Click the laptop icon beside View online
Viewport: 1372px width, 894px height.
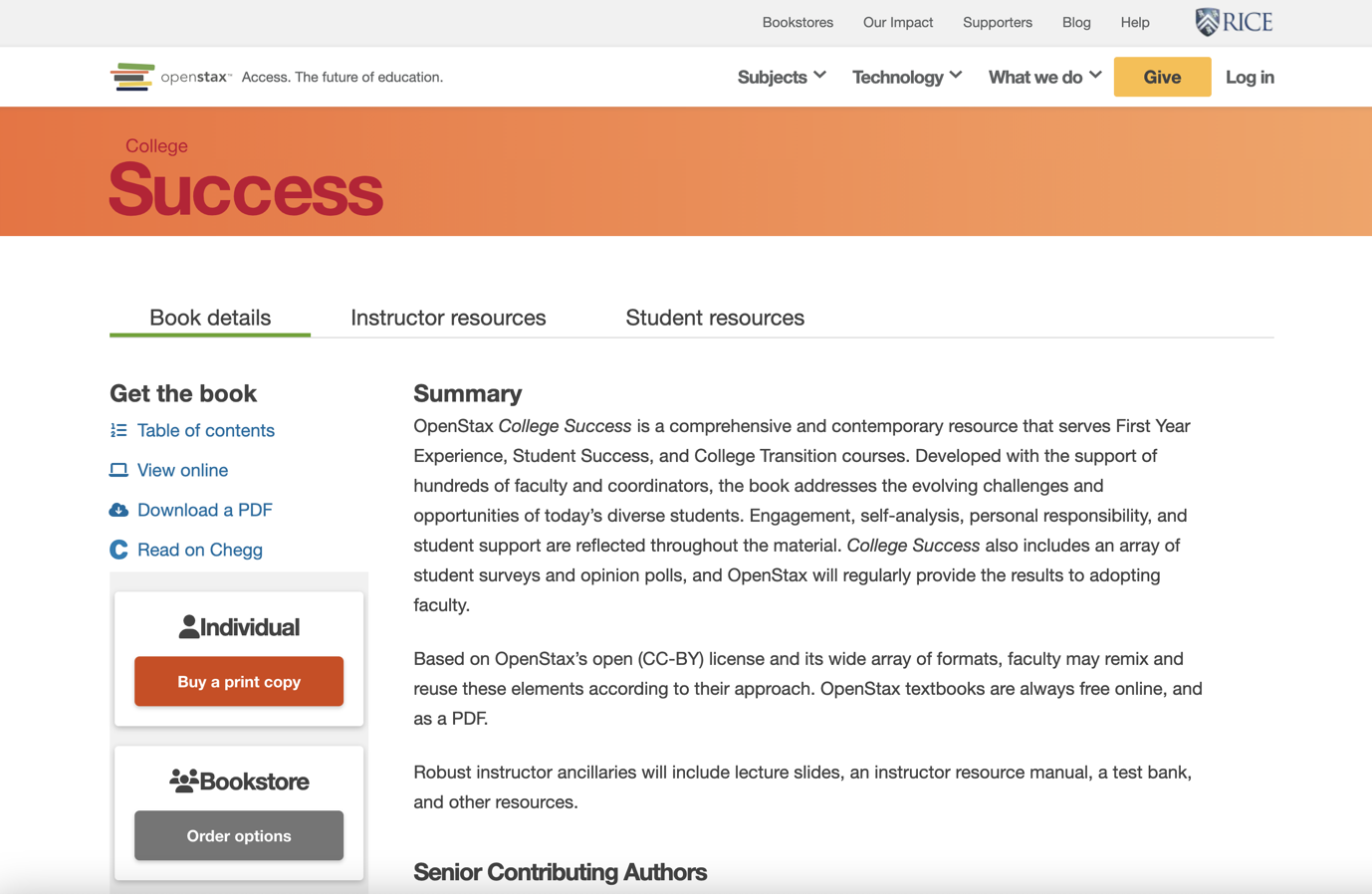point(118,469)
